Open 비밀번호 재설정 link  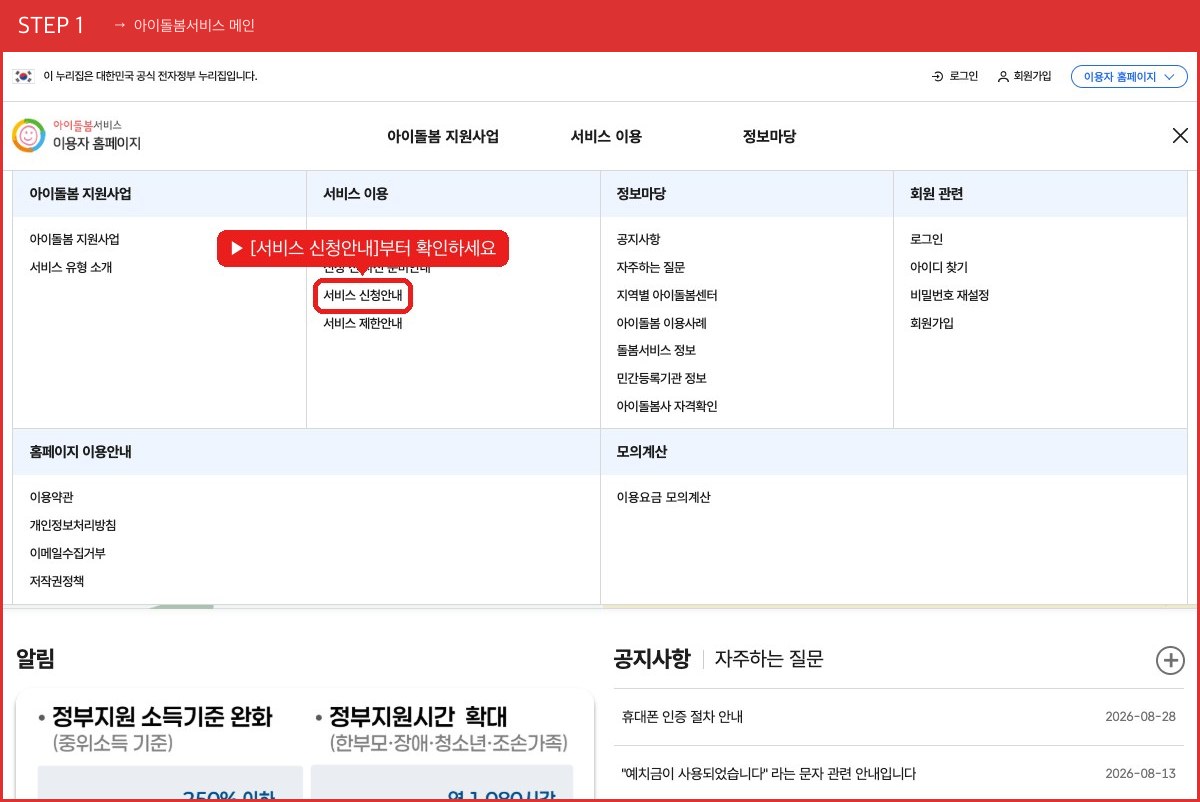point(949,296)
